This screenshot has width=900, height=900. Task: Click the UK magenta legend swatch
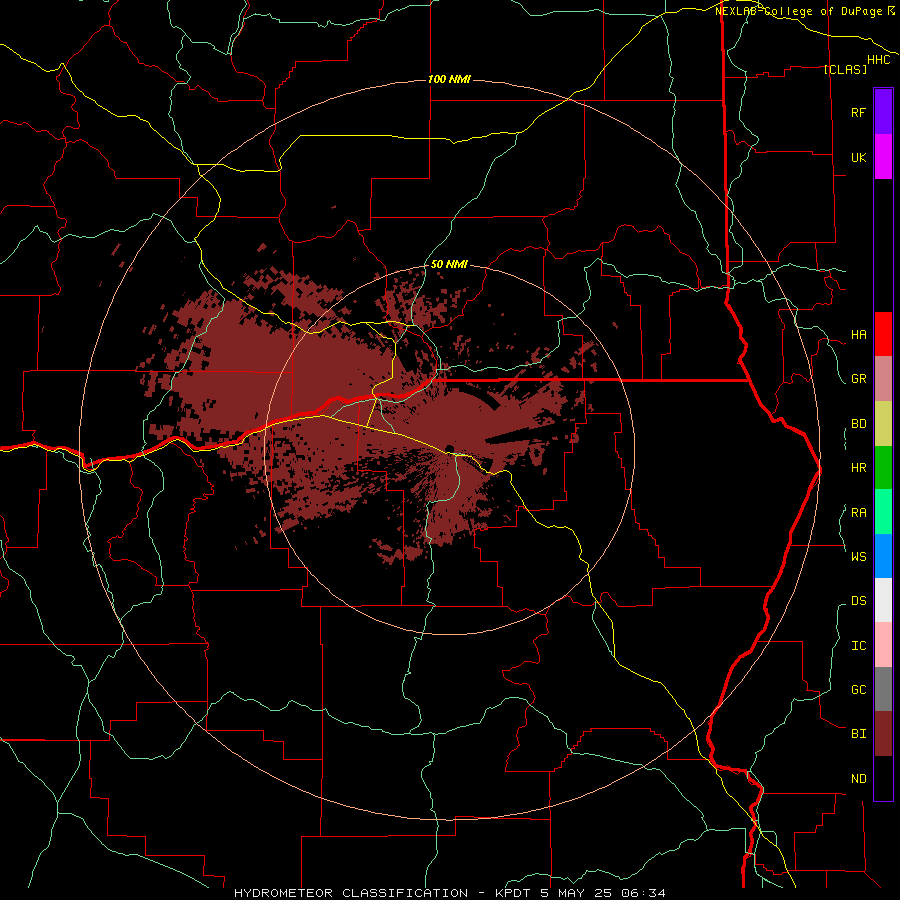[883, 157]
